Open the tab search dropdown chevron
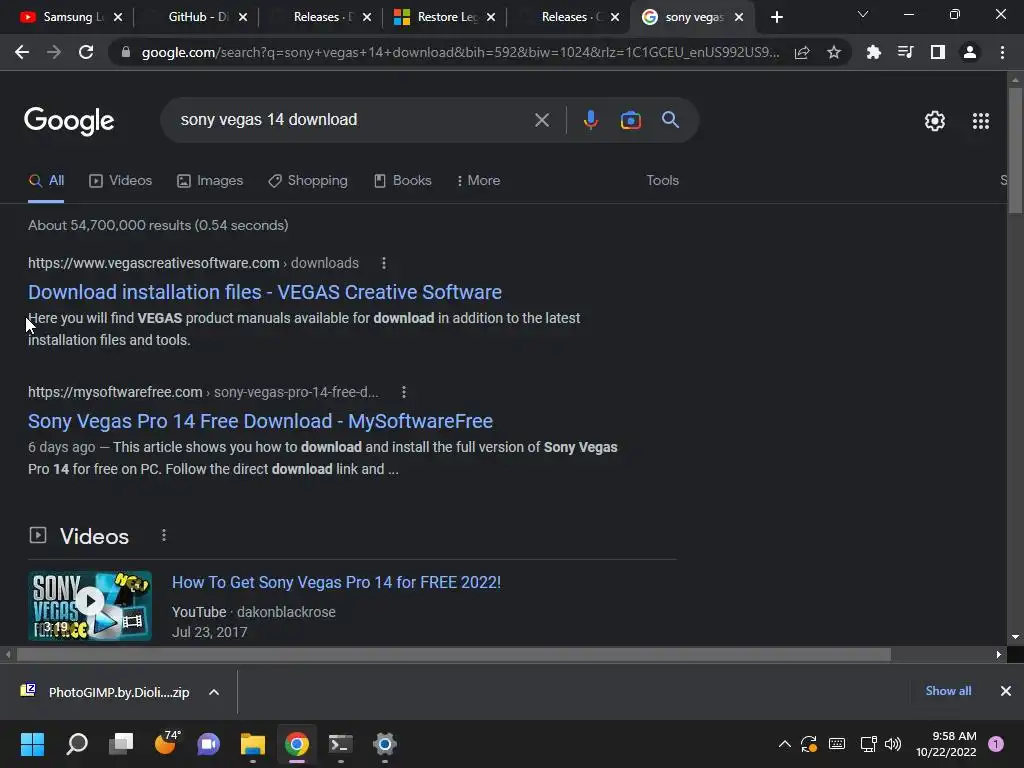 point(863,14)
